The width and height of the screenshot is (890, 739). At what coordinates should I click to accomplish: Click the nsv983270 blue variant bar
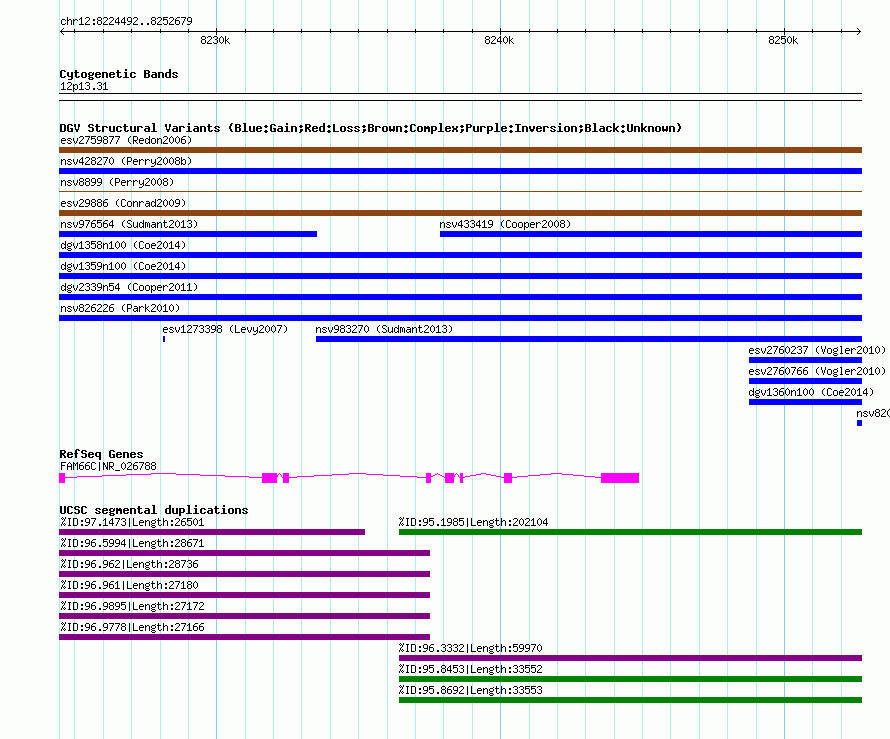pos(589,339)
